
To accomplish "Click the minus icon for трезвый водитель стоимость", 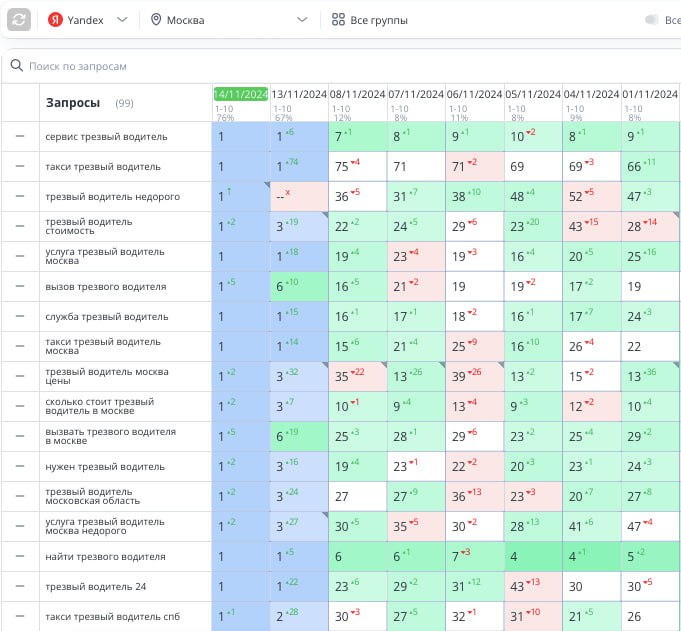I will click(20, 226).
